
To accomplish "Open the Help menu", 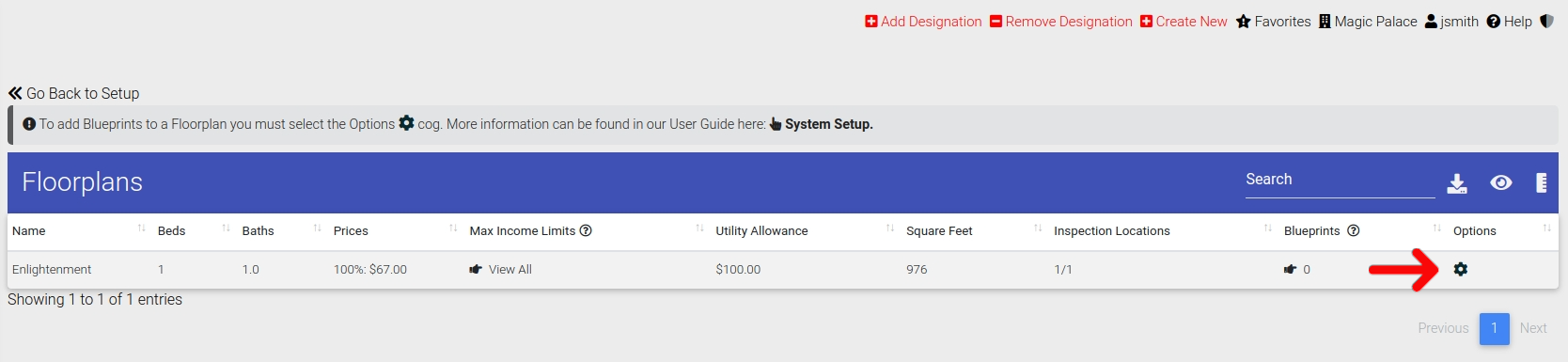I will pos(1509,22).
